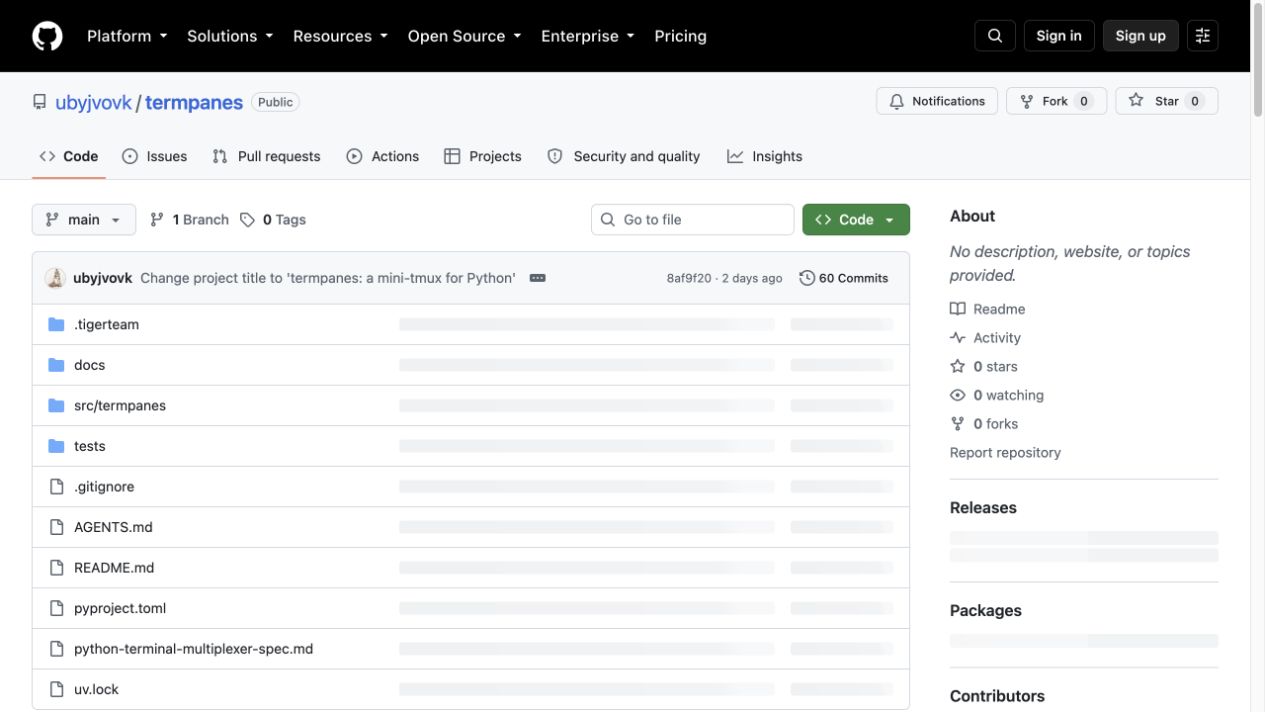Click the tests folder icon
Viewport: 1265px width, 712px height.
(56, 446)
